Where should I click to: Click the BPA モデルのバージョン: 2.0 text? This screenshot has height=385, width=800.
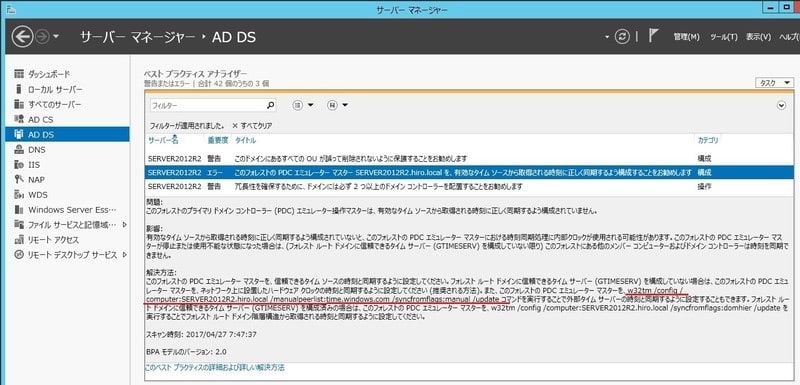pyautogui.click(x=186, y=352)
